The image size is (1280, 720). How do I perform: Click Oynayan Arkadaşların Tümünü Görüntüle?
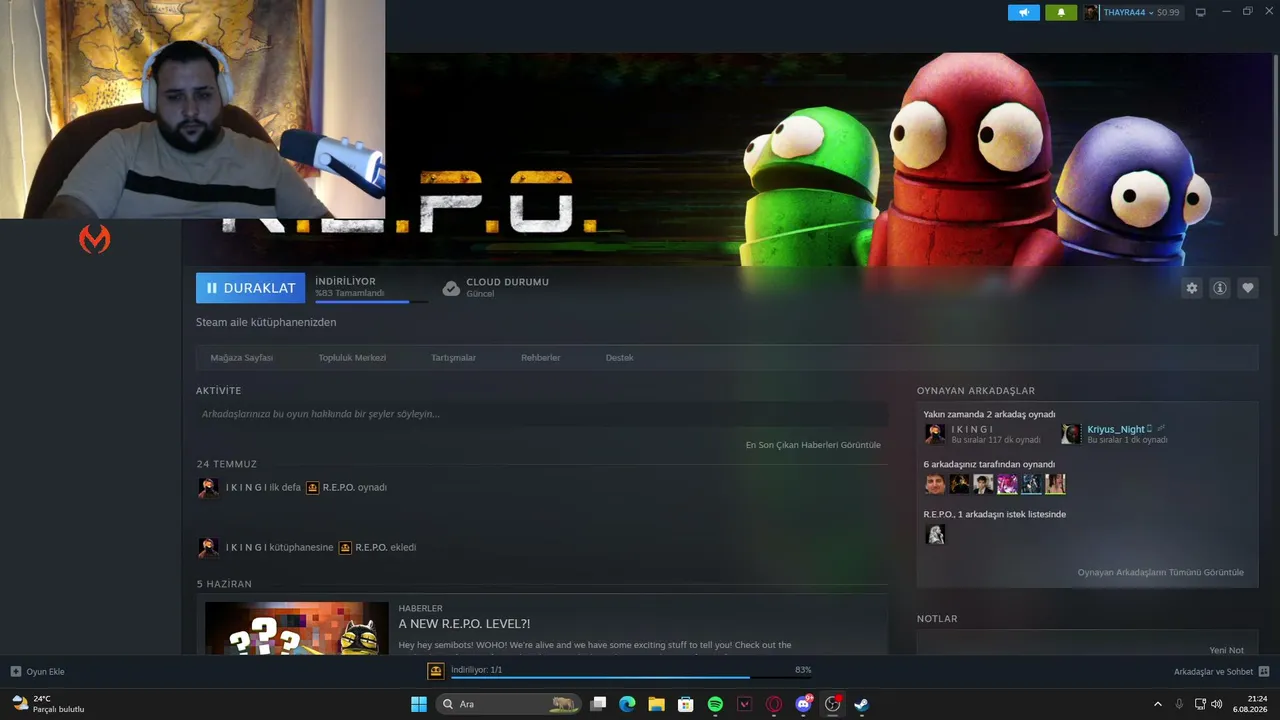tap(1161, 572)
